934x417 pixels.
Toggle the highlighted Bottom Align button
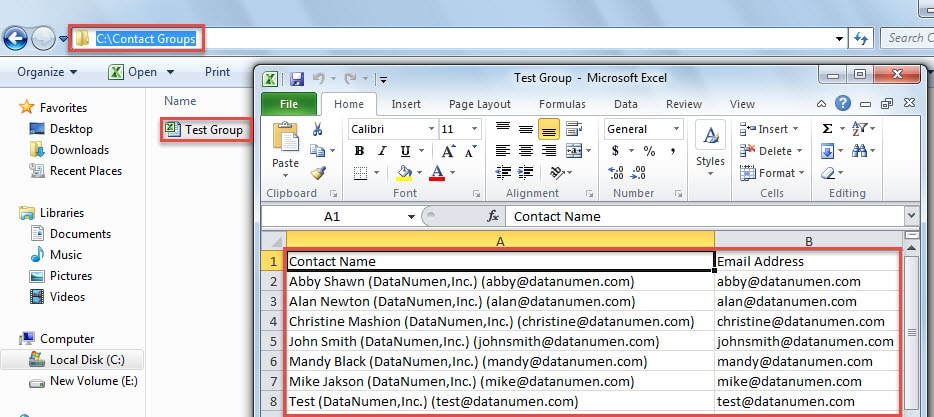pyautogui.click(x=549, y=129)
